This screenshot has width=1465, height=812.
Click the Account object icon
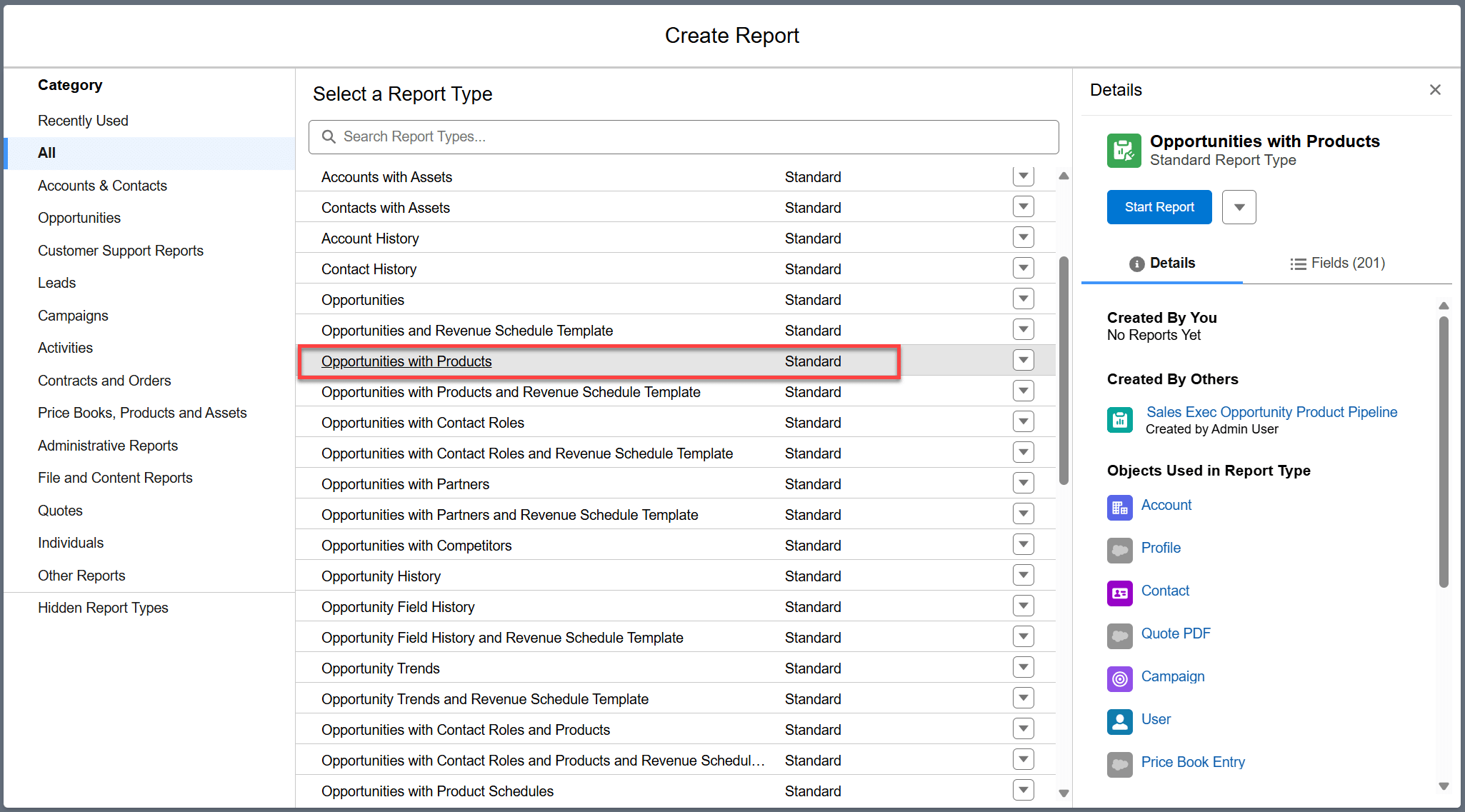click(1119, 507)
